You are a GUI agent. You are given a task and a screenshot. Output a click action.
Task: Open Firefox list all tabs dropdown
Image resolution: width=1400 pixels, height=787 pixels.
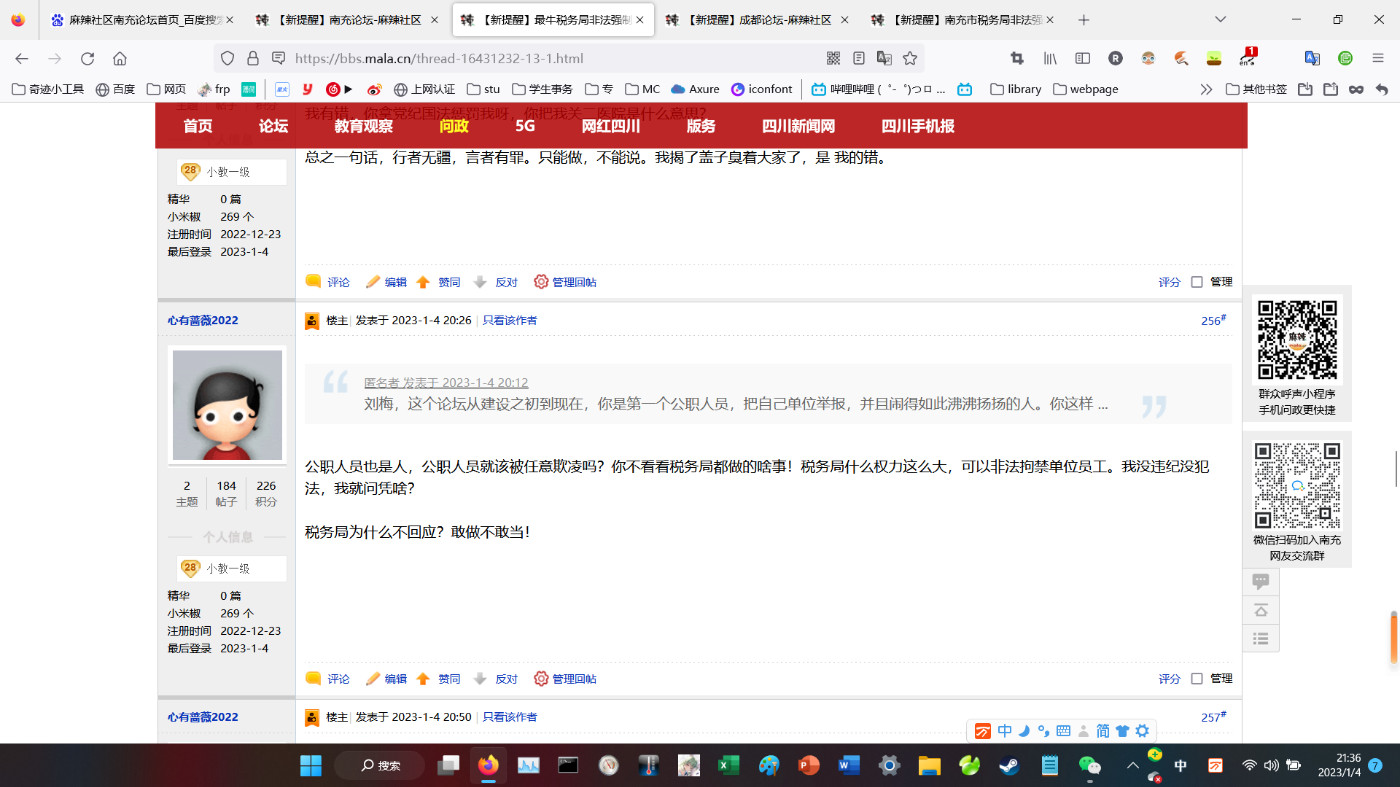tap(1220, 19)
